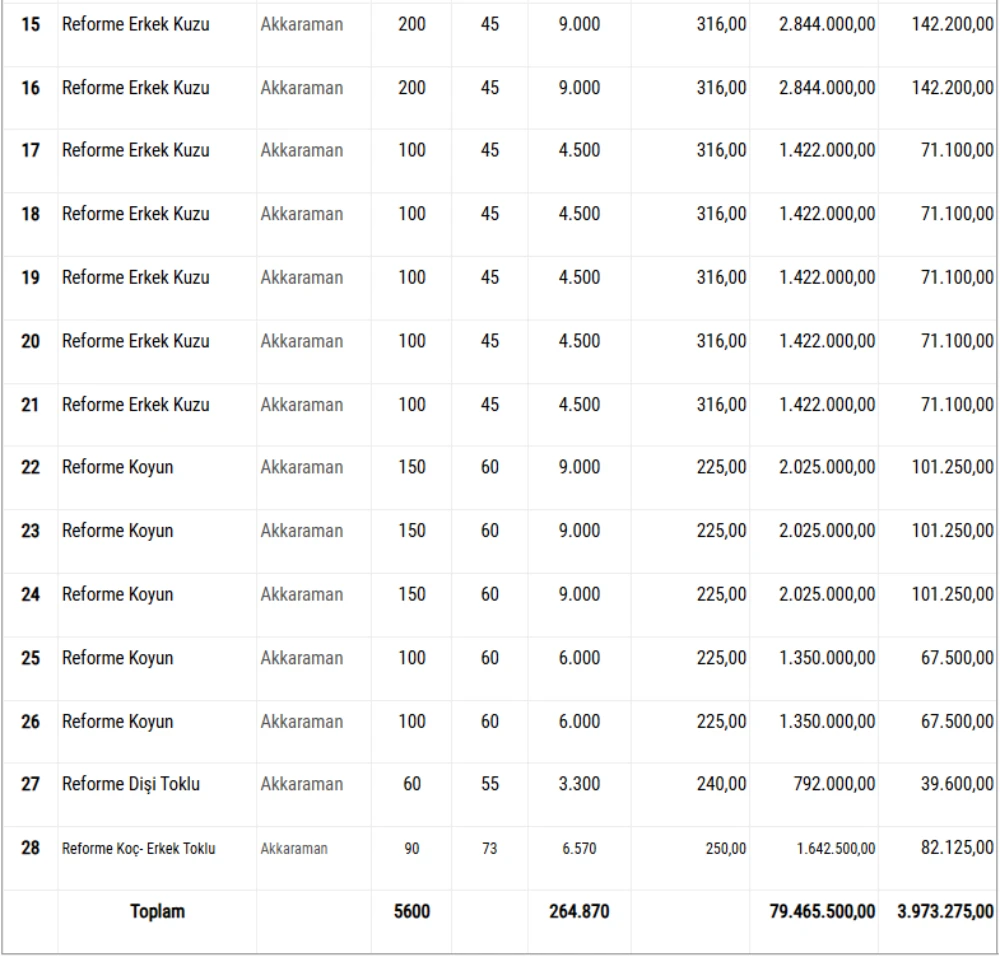Select price 240,00 in row 27
This screenshot has height=957, width=1000.
tap(721, 784)
